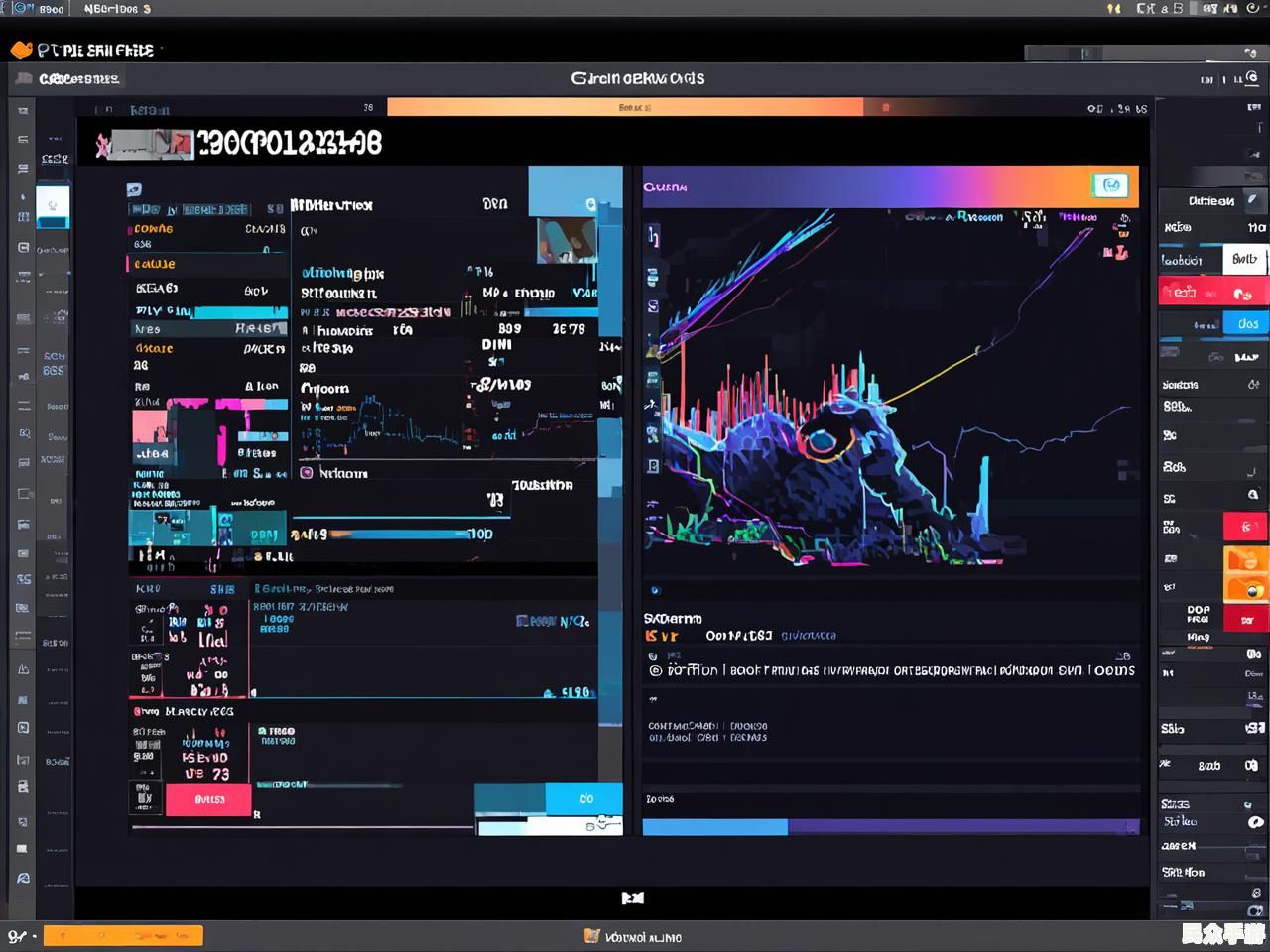Select the highlighted white thumbnail in left sidebar

[53, 206]
